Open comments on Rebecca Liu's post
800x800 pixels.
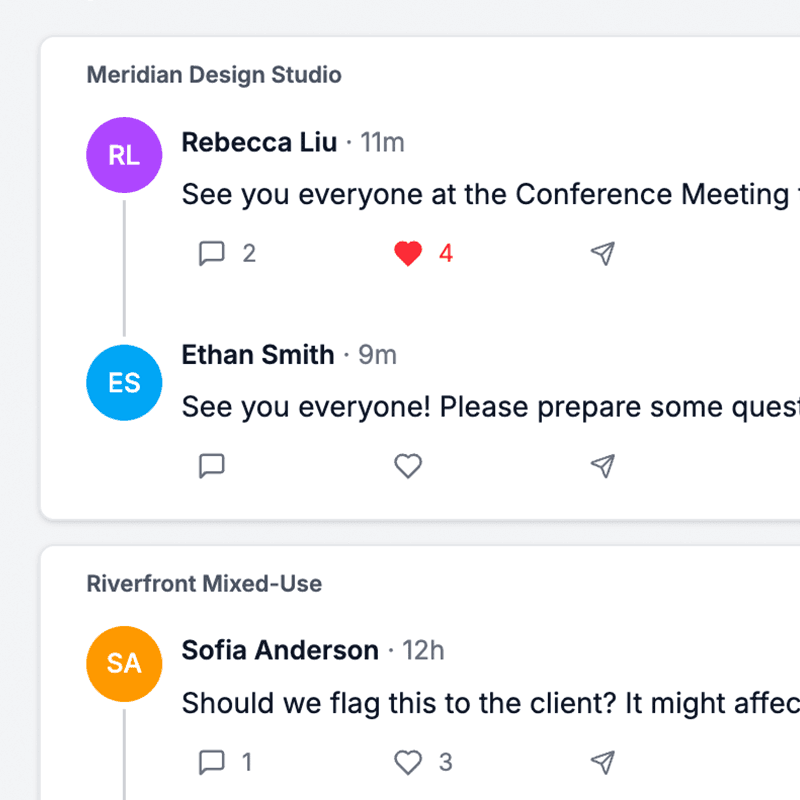[x=212, y=253]
